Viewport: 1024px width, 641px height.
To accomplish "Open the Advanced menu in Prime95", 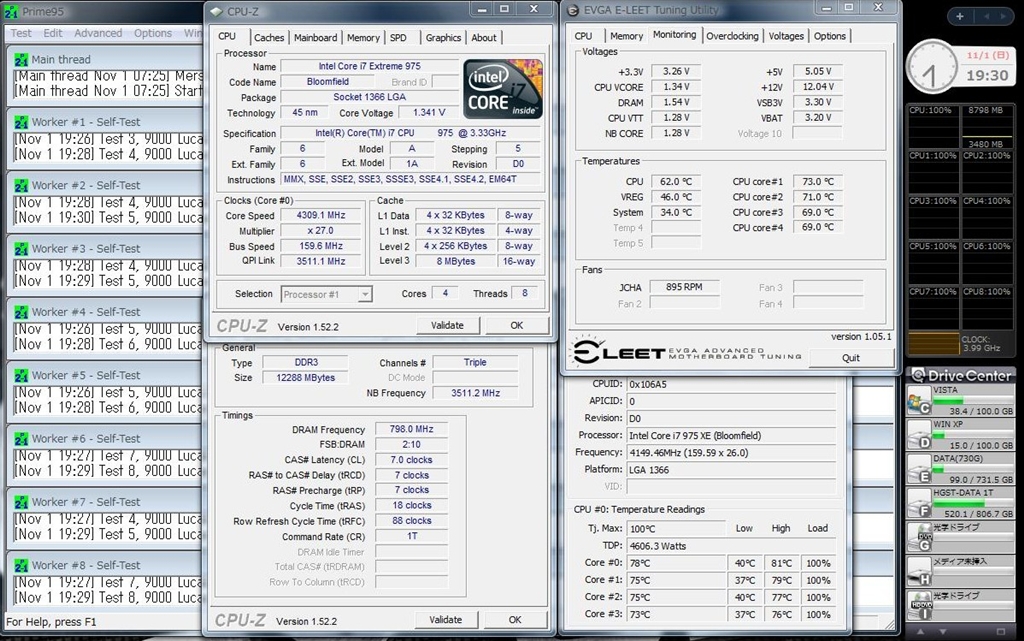I will coord(98,33).
